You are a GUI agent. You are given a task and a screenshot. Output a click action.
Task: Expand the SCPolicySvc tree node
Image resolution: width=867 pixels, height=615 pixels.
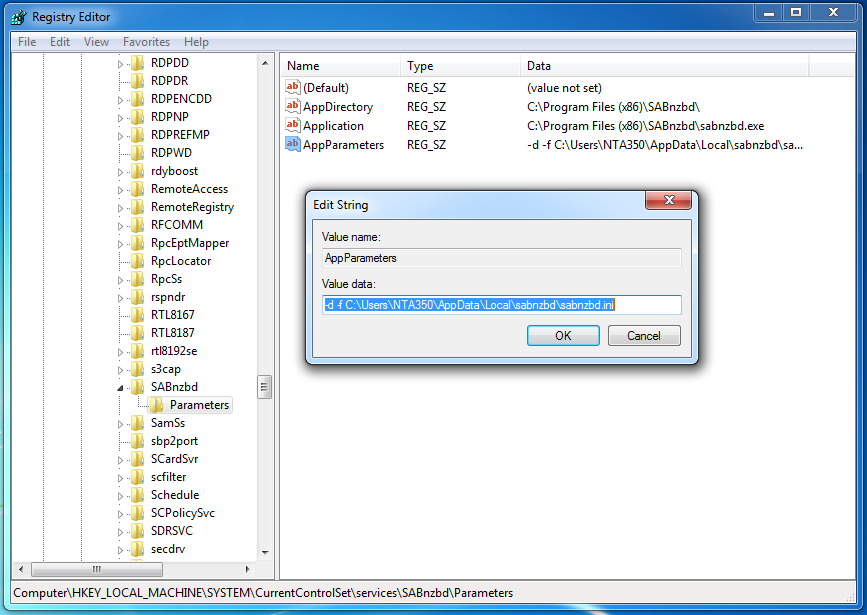click(120, 514)
